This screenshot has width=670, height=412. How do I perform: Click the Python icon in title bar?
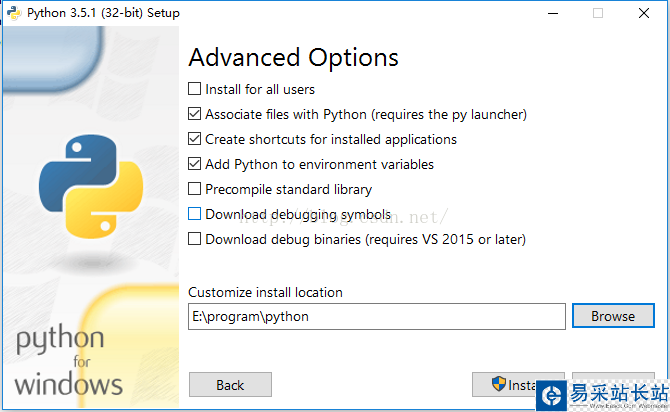tap(14, 13)
